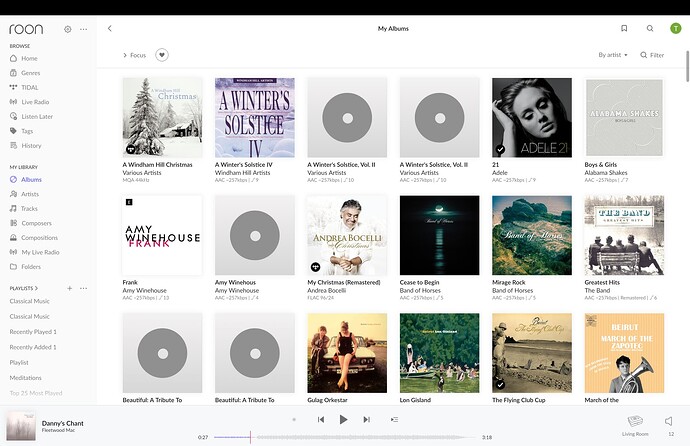Viewport: 690px width, 446px height.
Task: Open A Windham Hill Christmas album cover
Action: click(x=162, y=117)
